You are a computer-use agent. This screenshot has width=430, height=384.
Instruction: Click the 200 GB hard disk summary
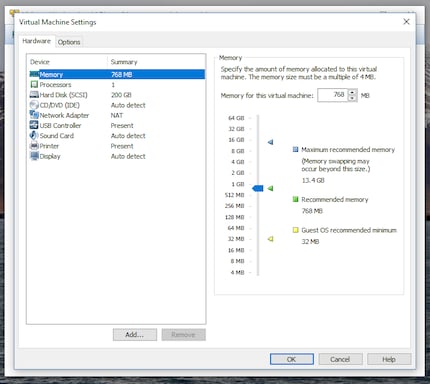[121, 95]
